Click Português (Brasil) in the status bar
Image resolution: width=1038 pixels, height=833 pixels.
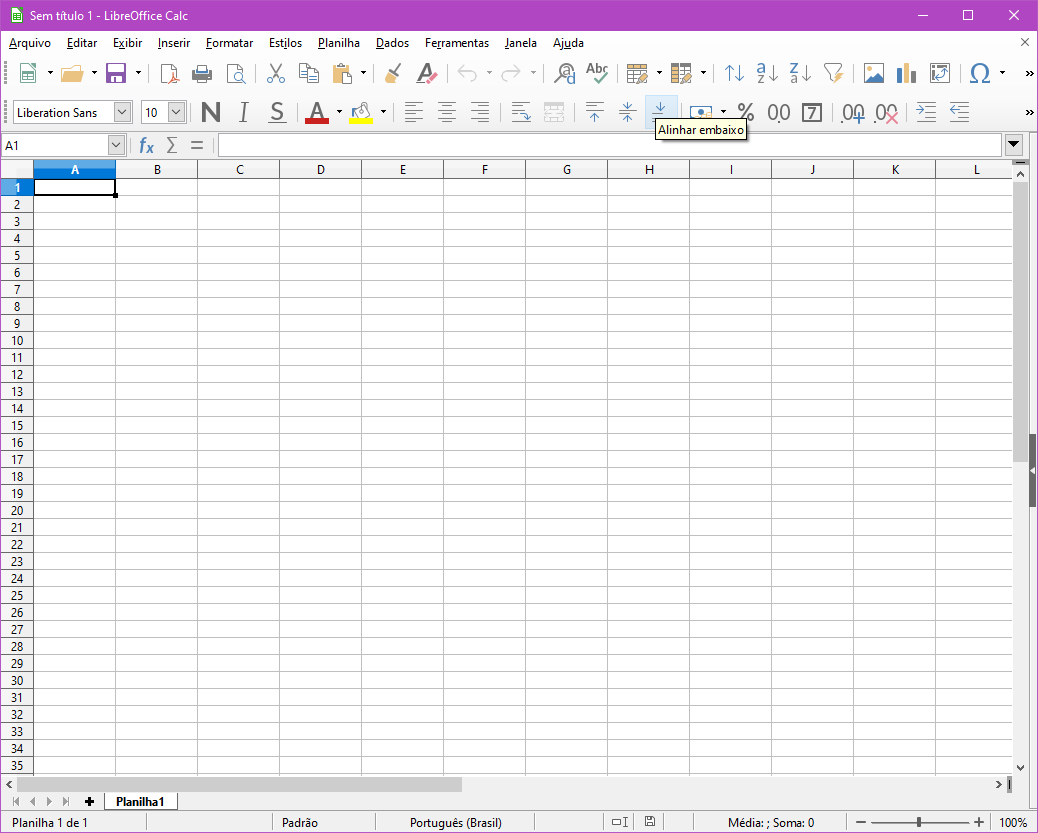point(457,822)
